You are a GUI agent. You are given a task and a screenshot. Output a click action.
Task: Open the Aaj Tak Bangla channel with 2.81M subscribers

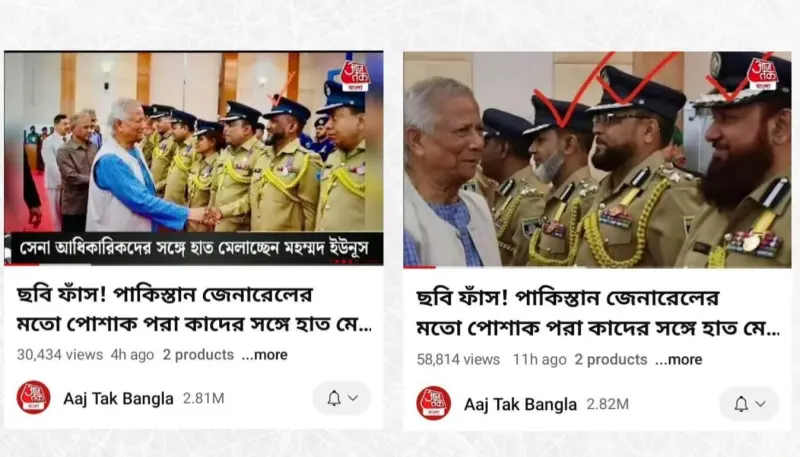coord(118,398)
